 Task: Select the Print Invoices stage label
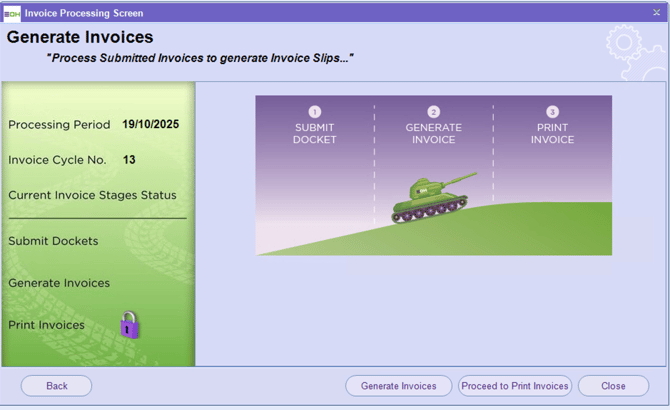[x=46, y=325]
